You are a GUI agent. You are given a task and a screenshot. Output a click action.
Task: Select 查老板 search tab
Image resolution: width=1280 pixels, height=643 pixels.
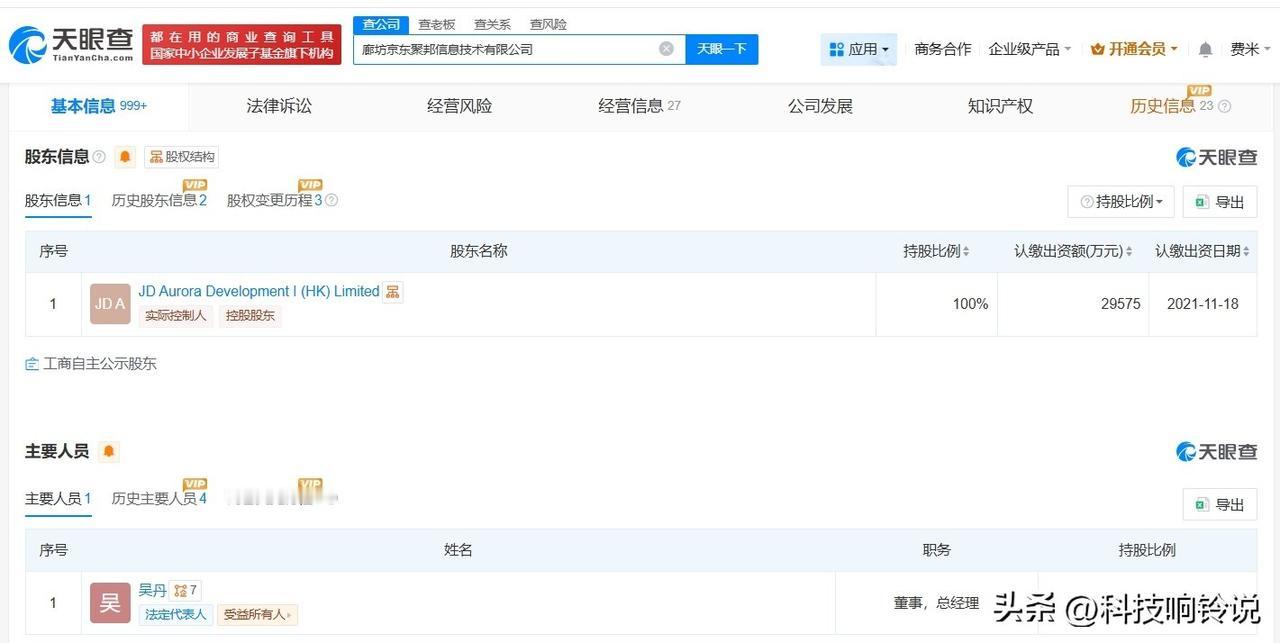tap(436, 24)
